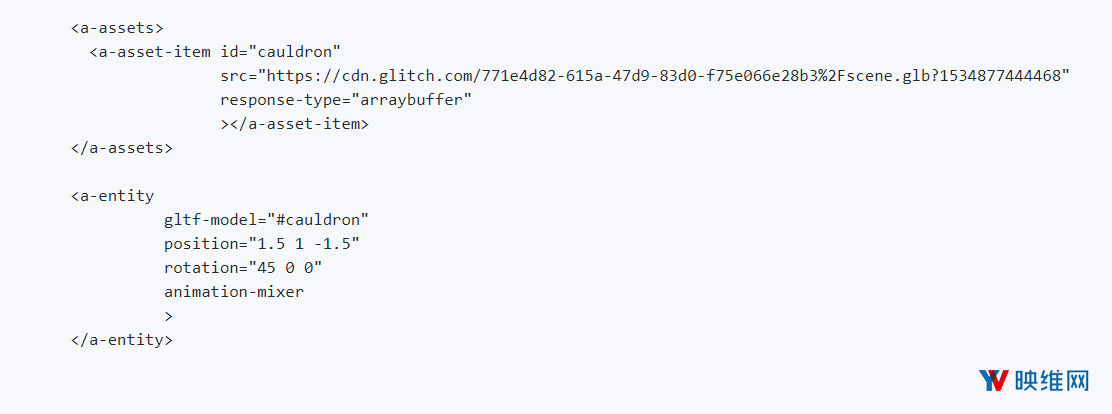Click the "arraybuffer" string value
The width and height of the screenshot is (1112, 414).
click(x=411, y=100)
